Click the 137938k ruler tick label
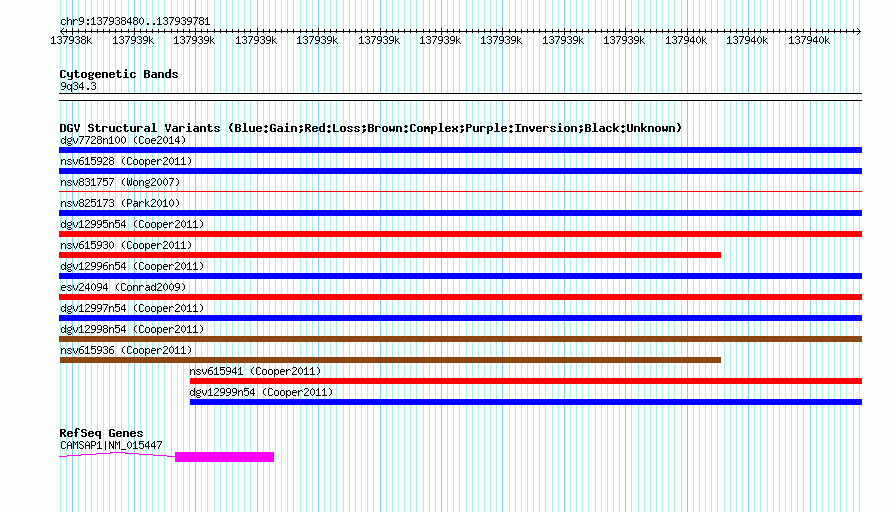 pos(71,40)
